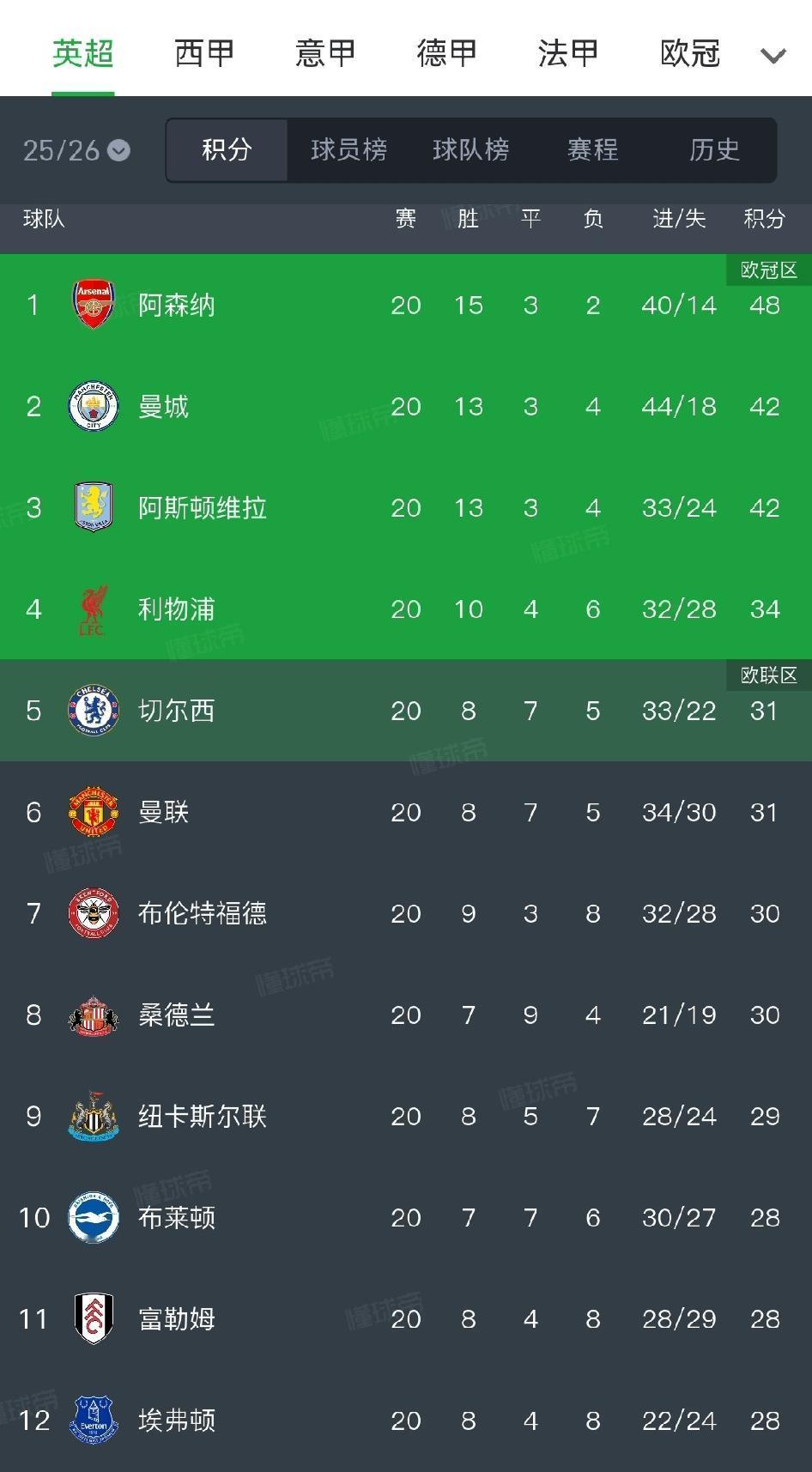Viewport: 812px width, 1472px height.
Task: Click the Everton club crest
Action: [93, 1420]
